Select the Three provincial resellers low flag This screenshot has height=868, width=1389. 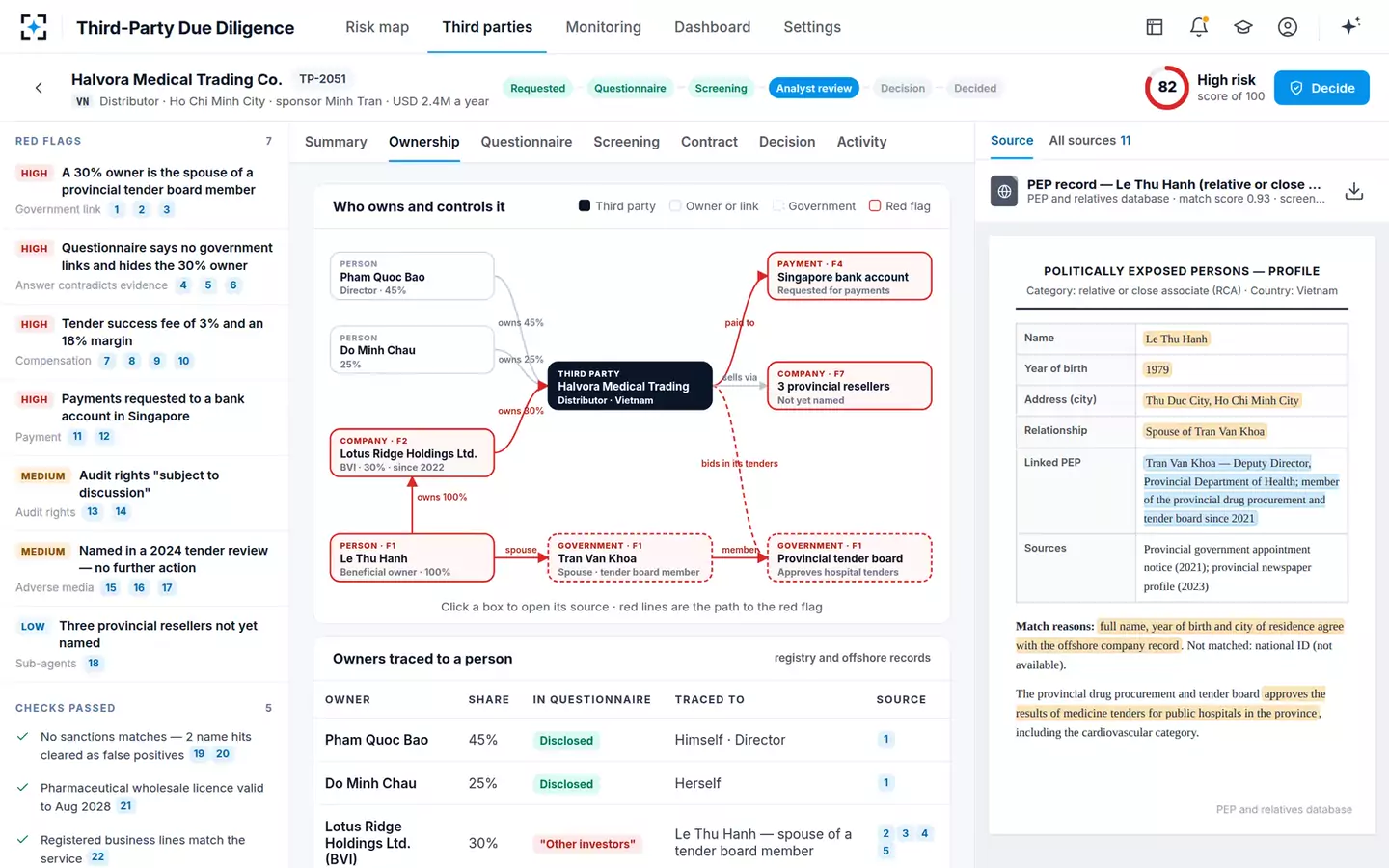click(145, 644)
